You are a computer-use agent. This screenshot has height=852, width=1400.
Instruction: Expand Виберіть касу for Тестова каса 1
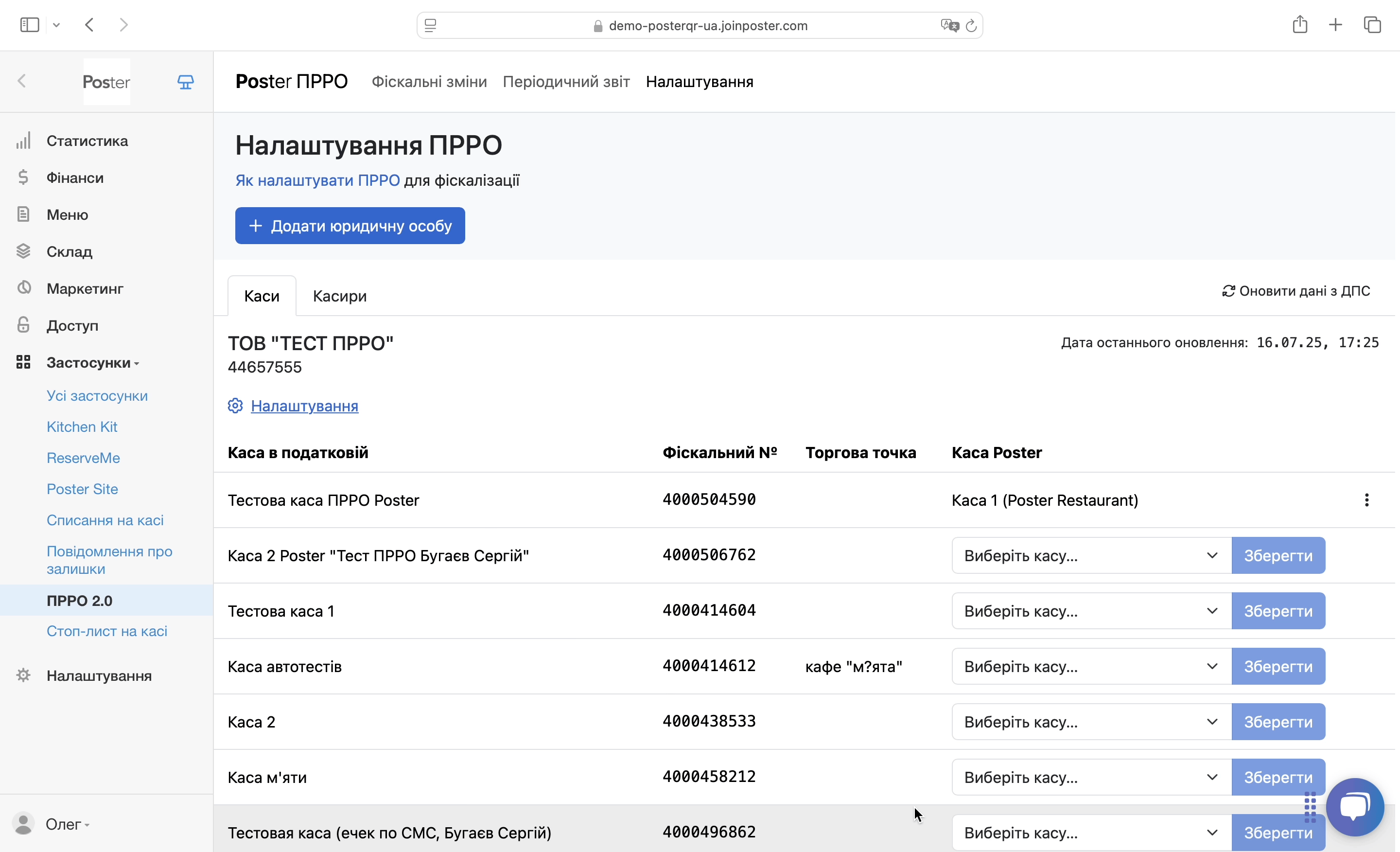[x=1091, y=611]
